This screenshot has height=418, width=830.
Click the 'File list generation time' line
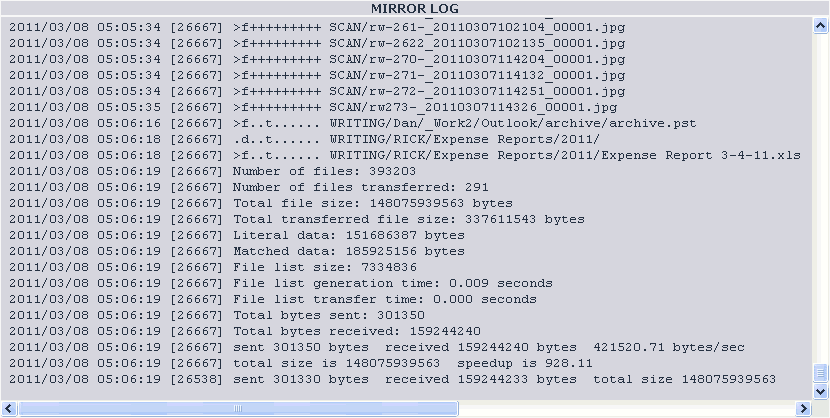[x=281, y=283]
